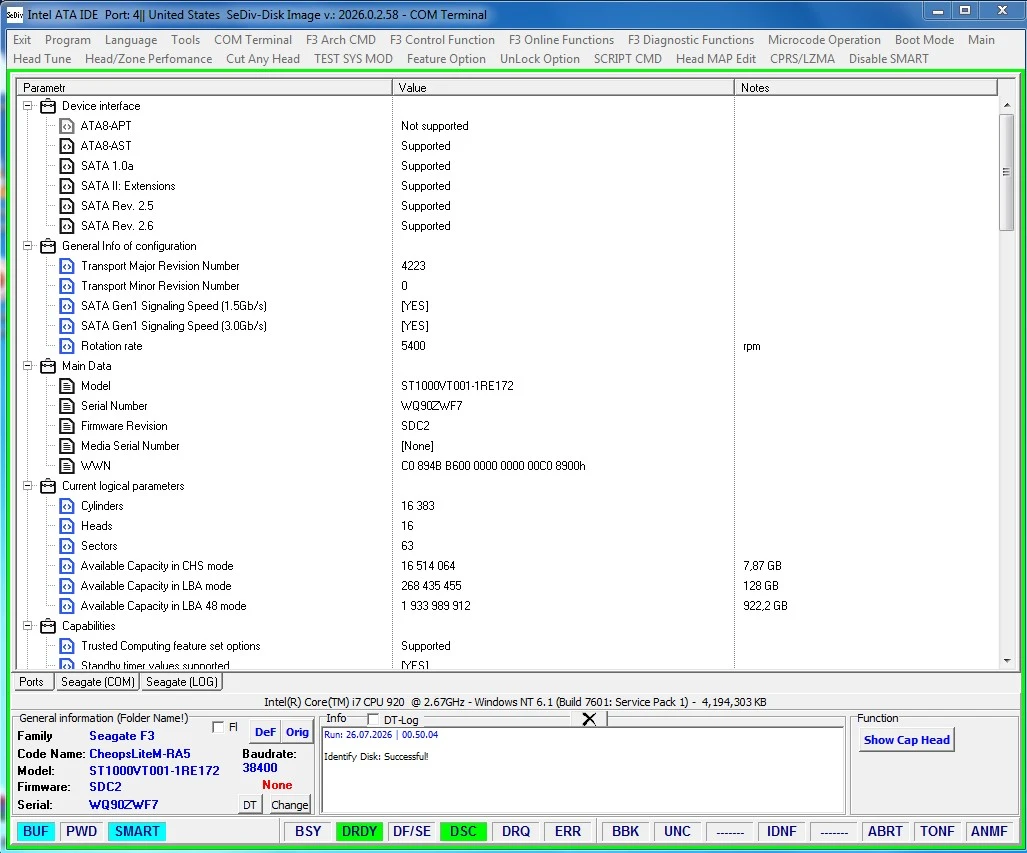Viewport: 1027px width, 853px height.
Task: Click the Heads row icon
Action: point(67,525)
